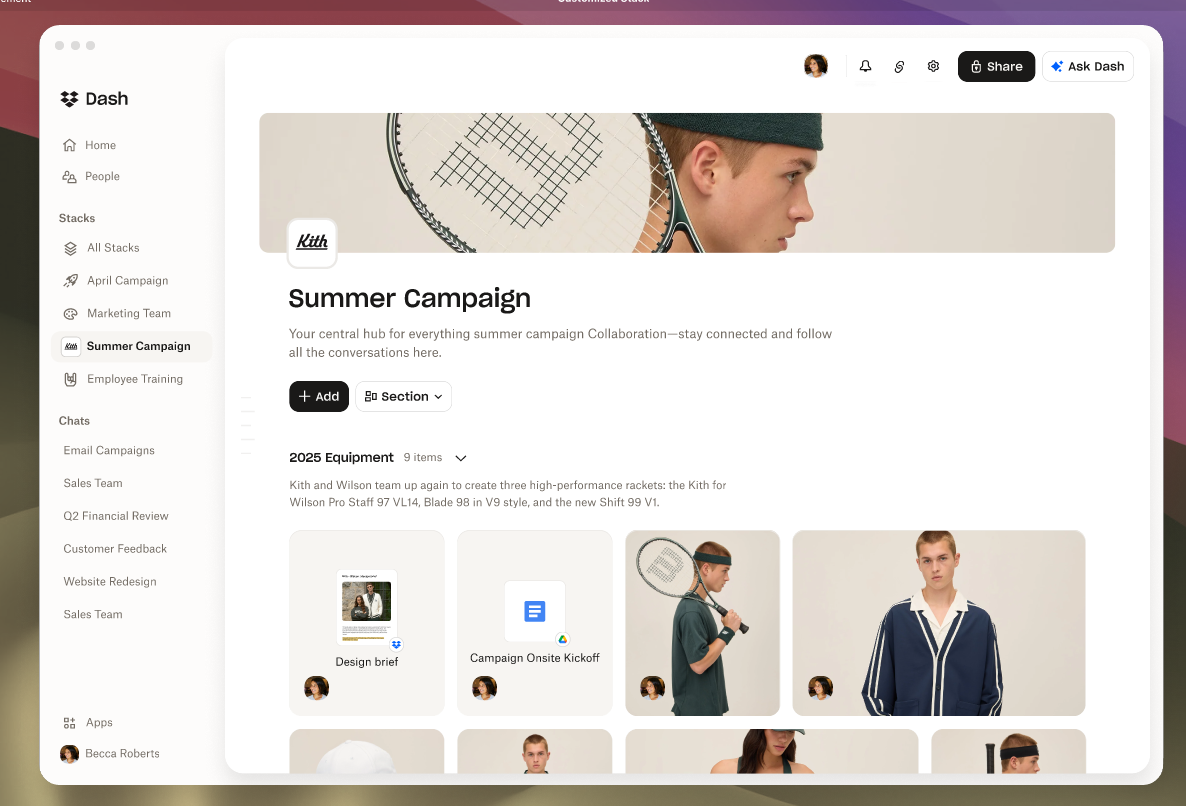
Task: Open the Design brief file card
Action: point(367,623)
